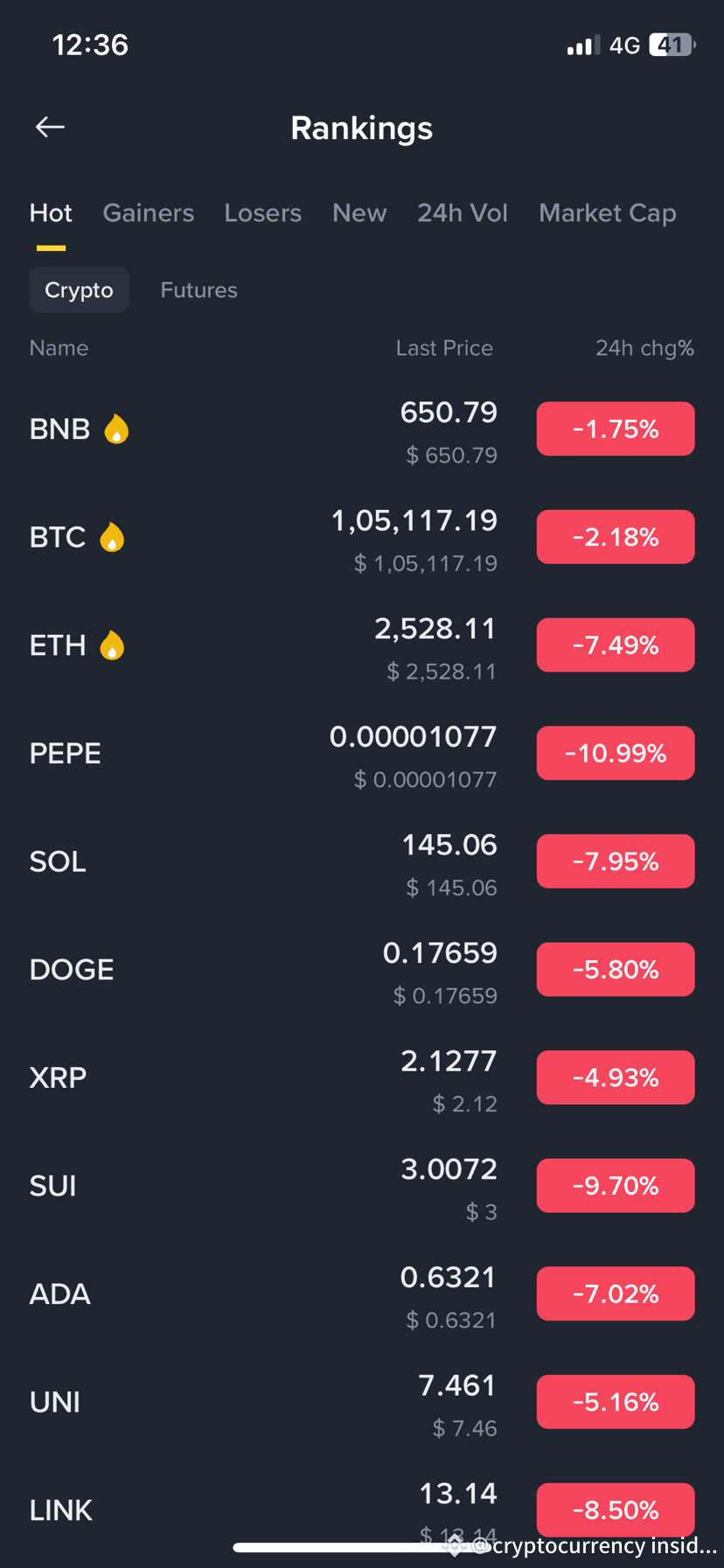
Task: Open the New tab
Action: (x=359, y=213)
